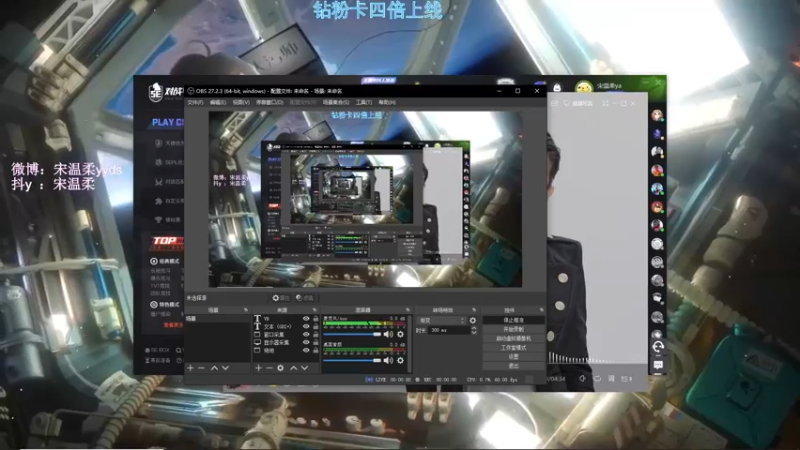Click the 停止推流 button

click(513, 320)
